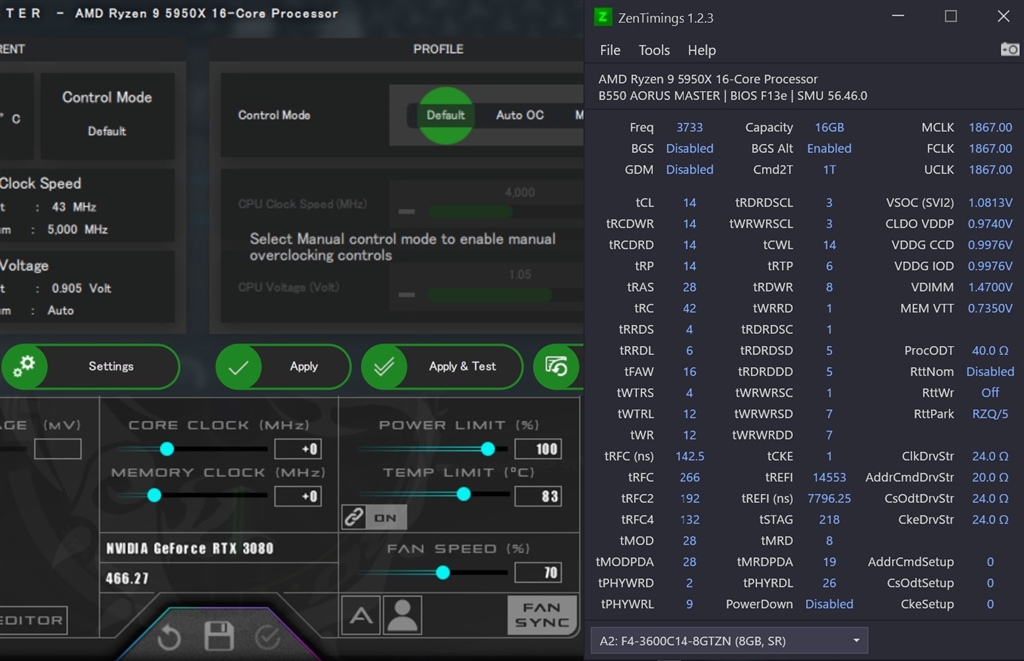Adjust the Fan Speed slider handle
Image resolution: width=1024 pixels, height=661 pixels.
[443, 573]
